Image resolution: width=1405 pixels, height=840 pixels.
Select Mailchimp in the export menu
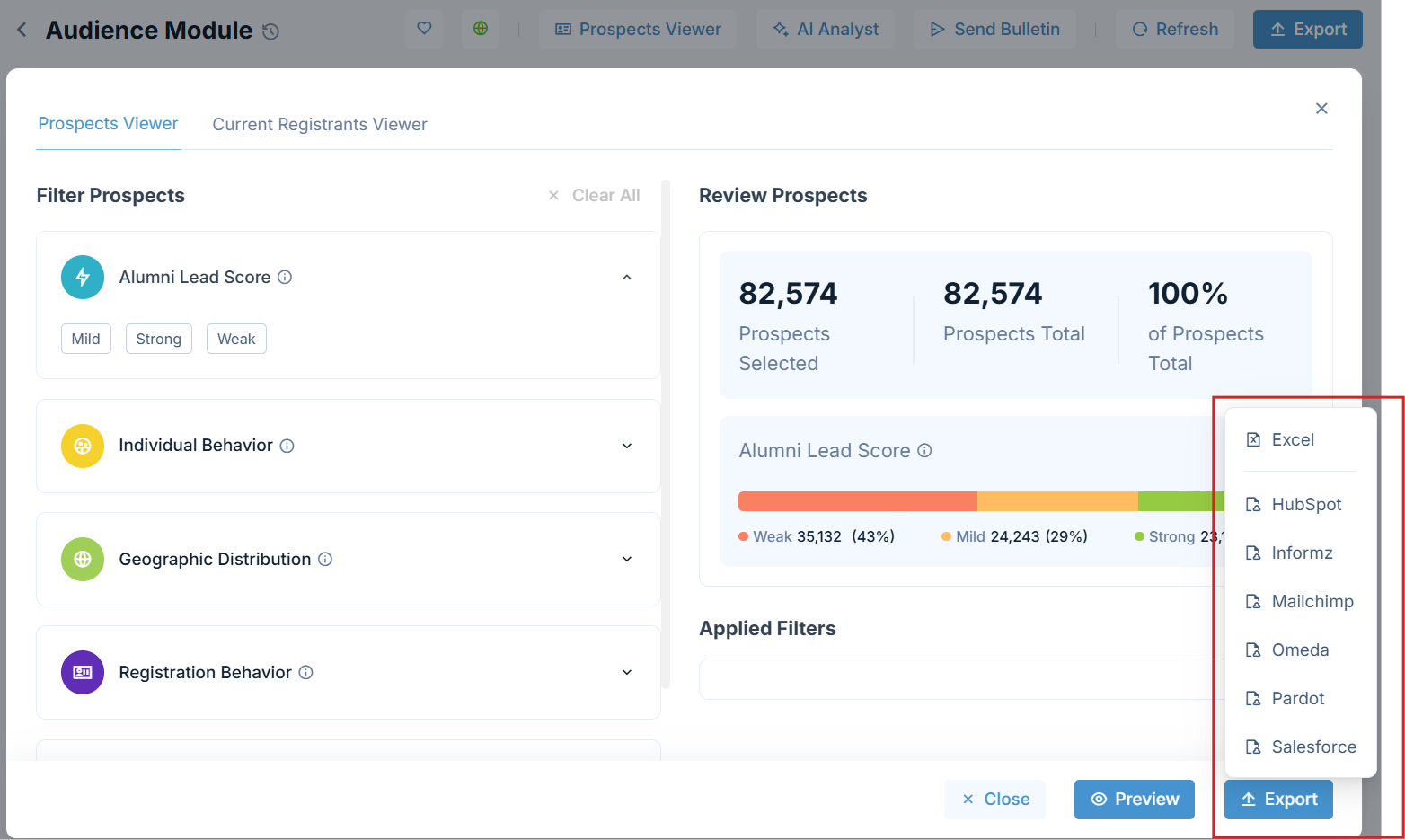1312,601
